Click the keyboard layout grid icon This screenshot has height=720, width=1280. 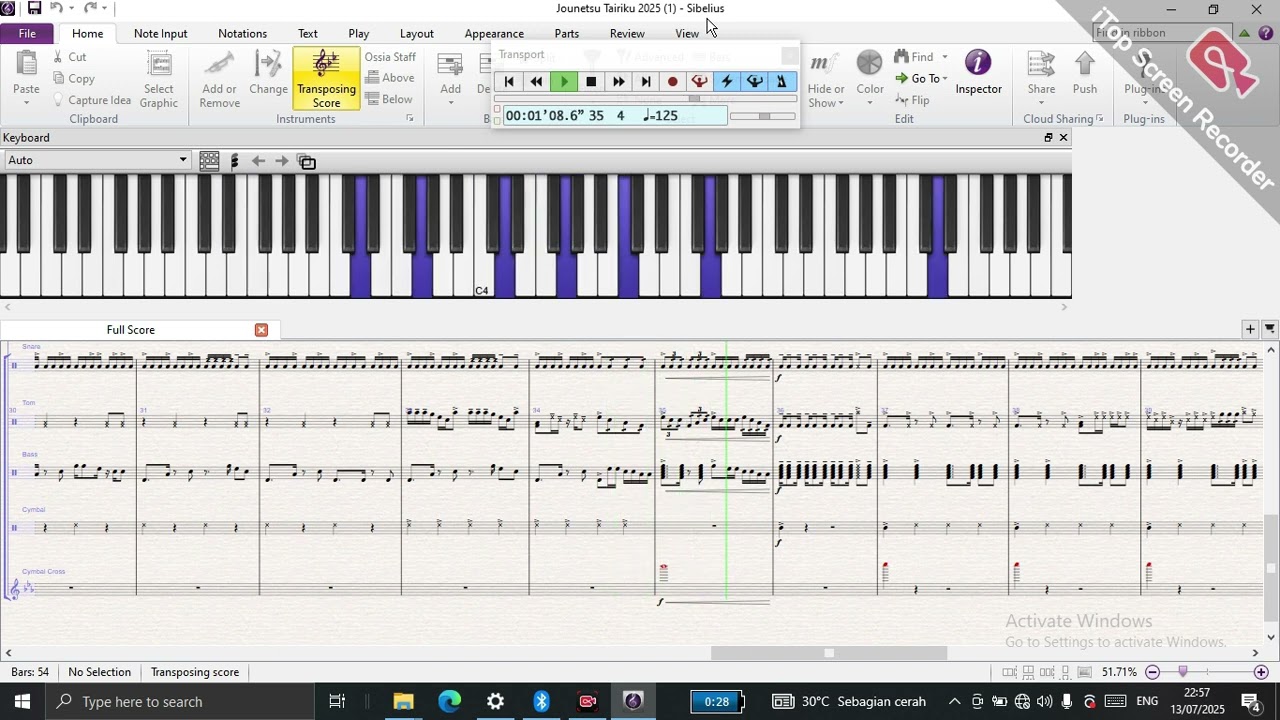[209, 161]
